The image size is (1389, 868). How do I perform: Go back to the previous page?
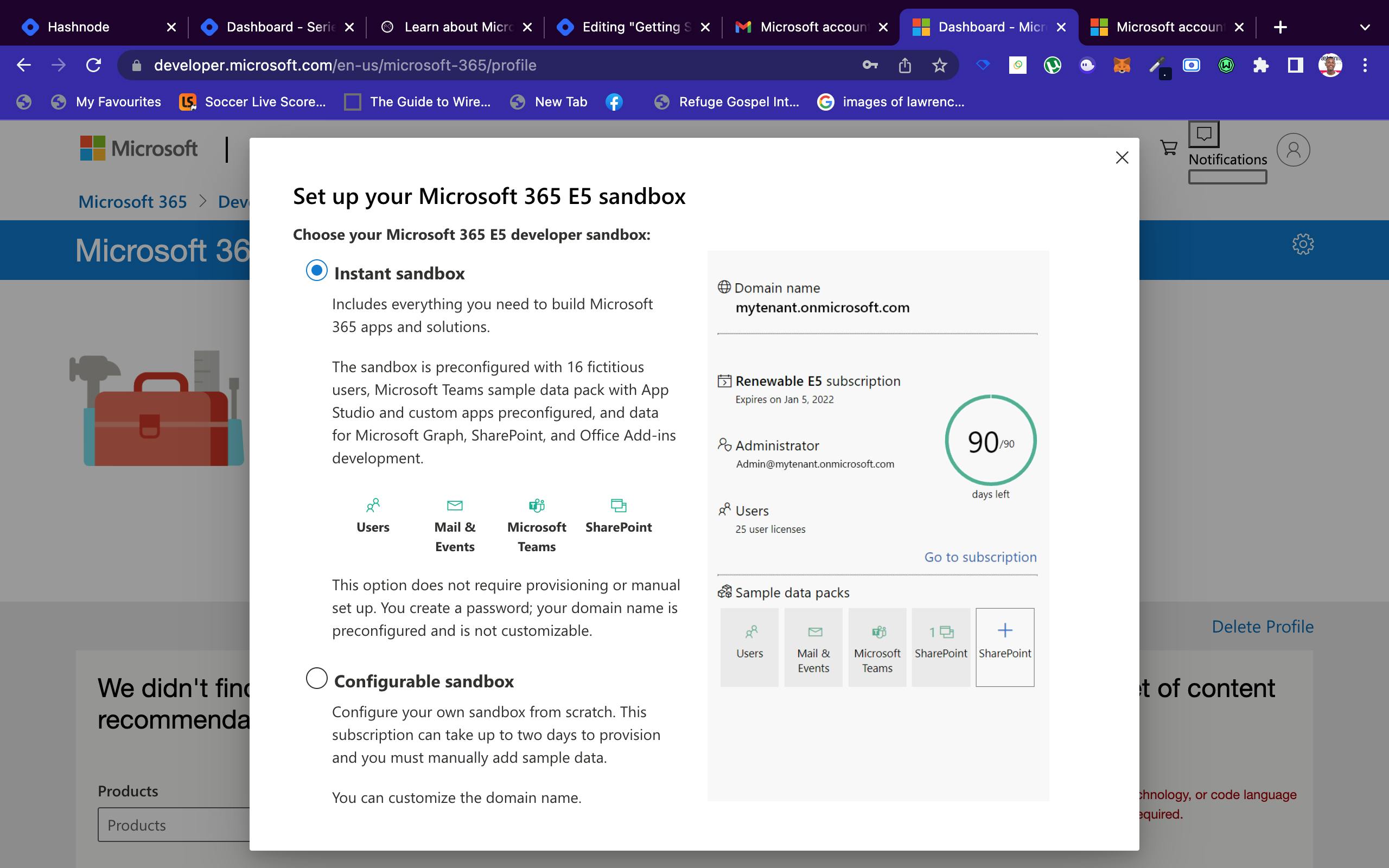coord(23,65)
